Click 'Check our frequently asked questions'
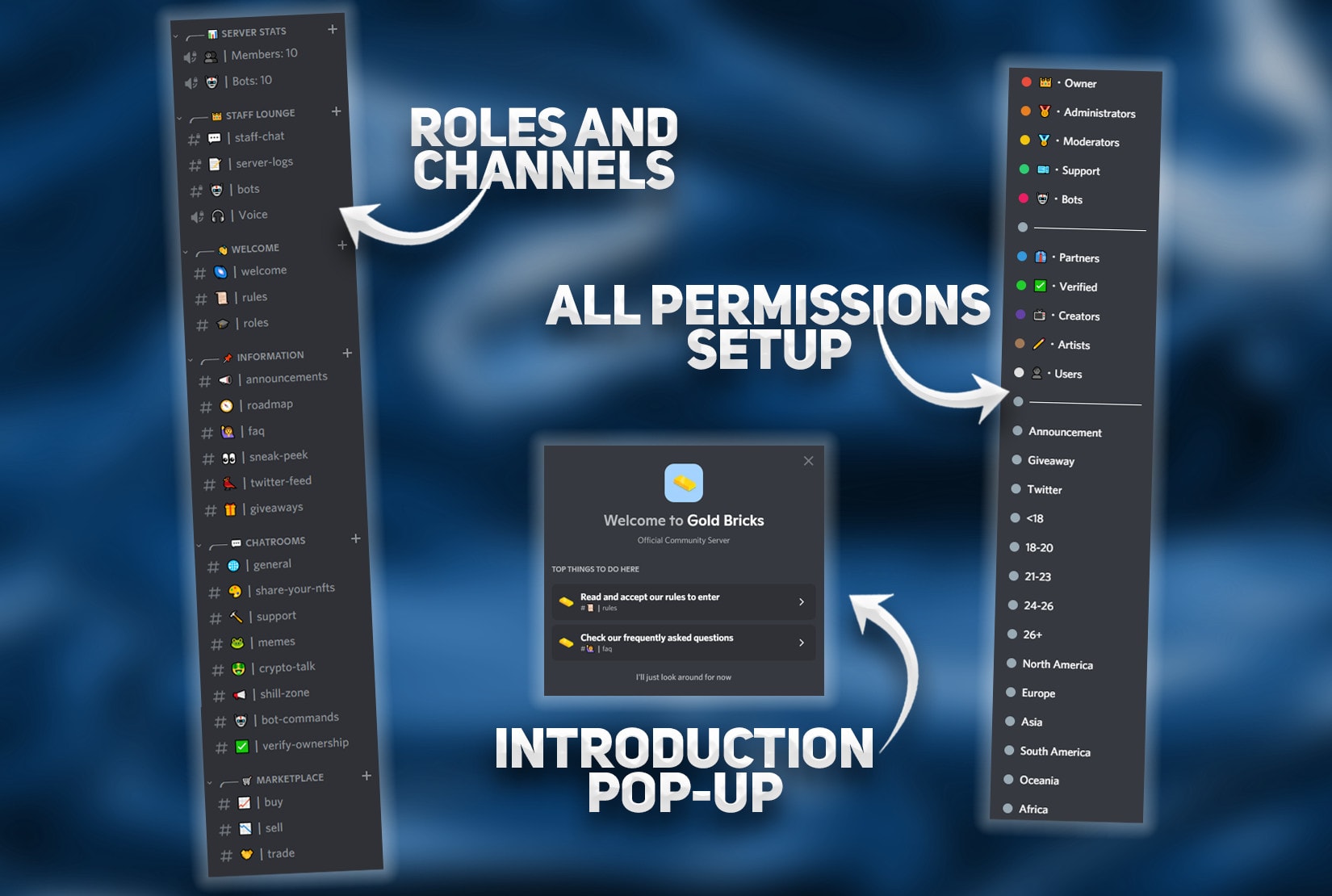 (682, 642)
